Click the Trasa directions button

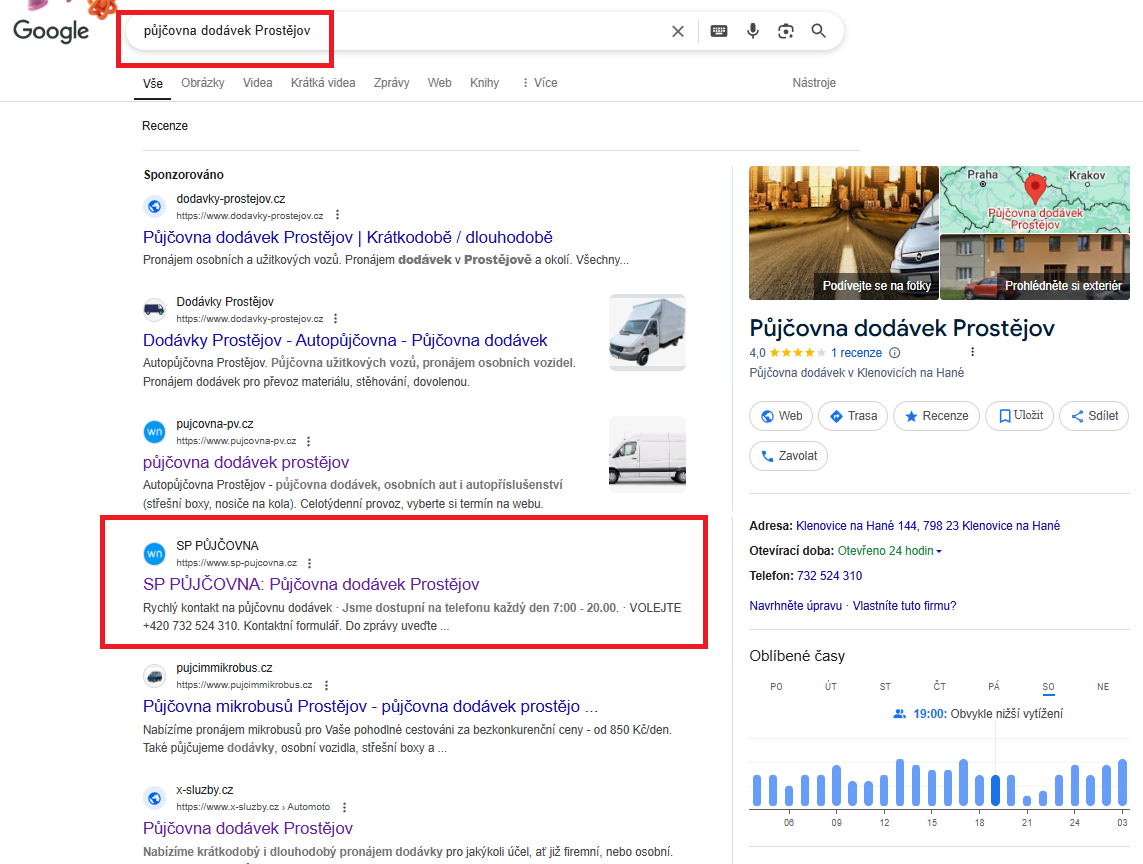tap(853, 416)
